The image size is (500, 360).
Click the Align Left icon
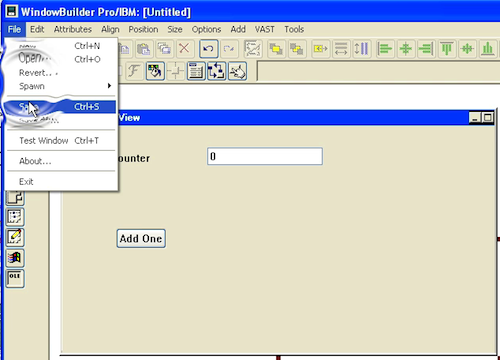point(385,49)
